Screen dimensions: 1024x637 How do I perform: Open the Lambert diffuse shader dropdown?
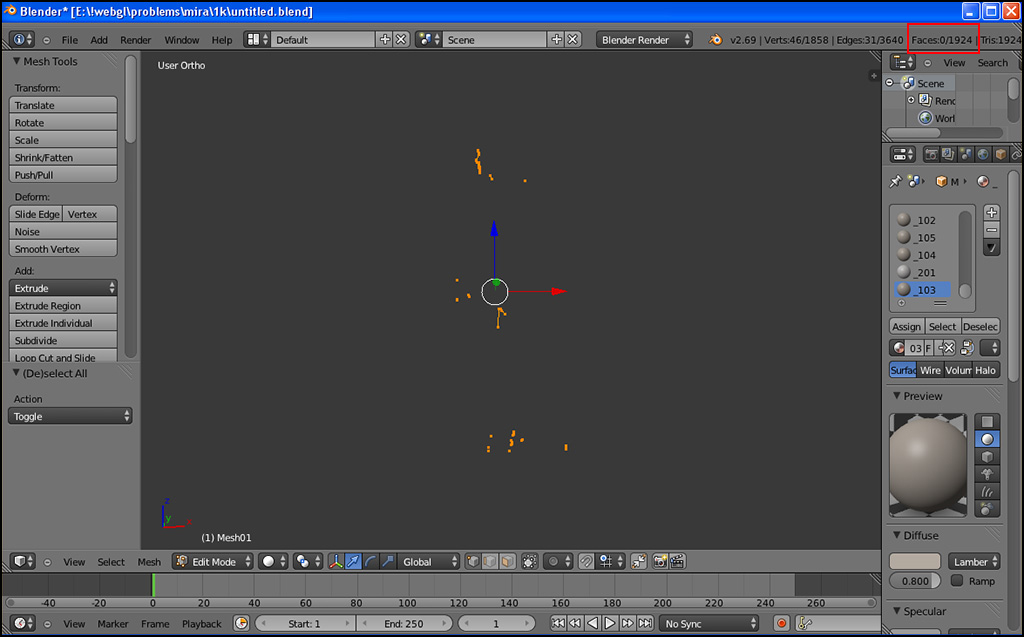[x=974, y=561]
